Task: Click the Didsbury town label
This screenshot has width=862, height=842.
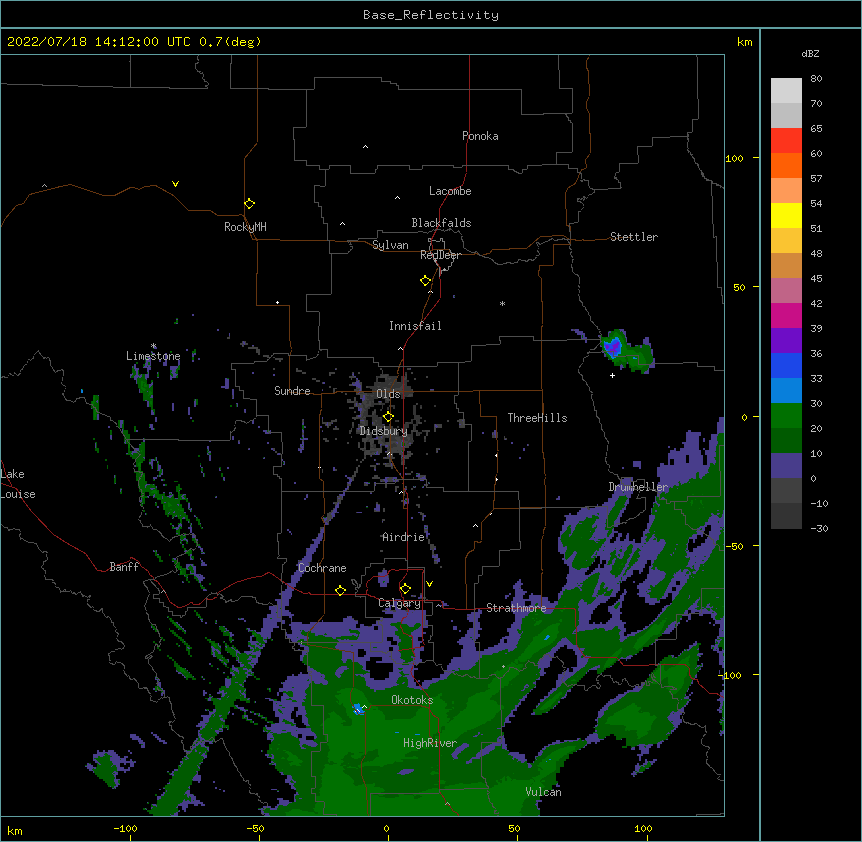Action: (383, 431)
